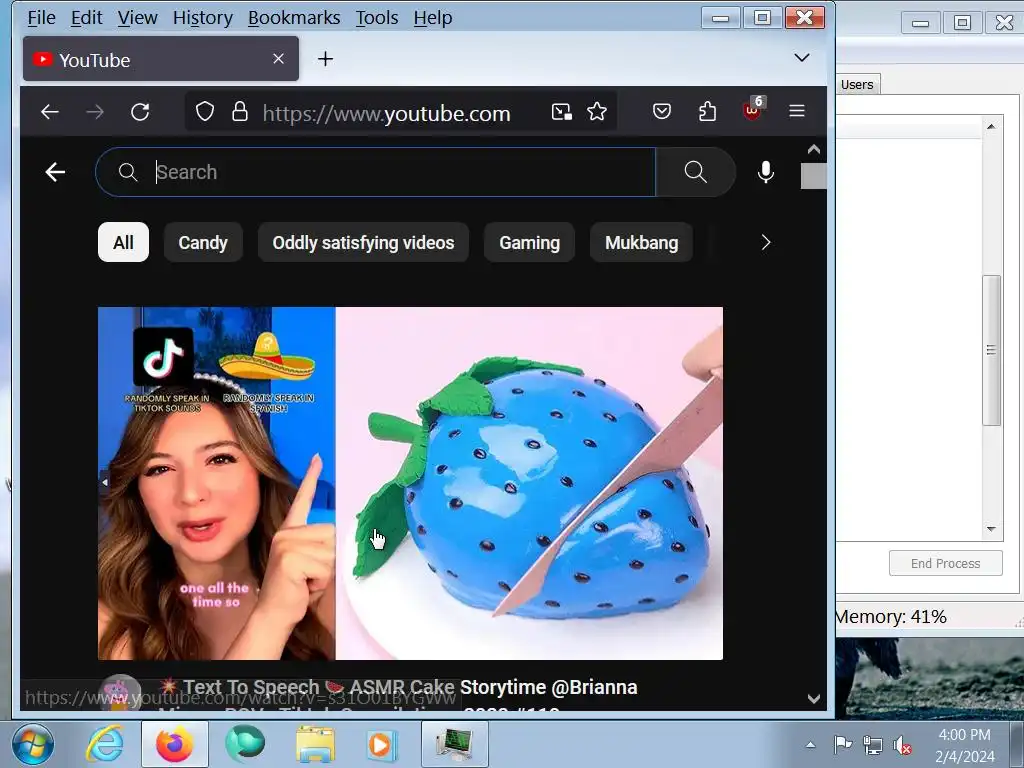Select the Gaming filter chip
This screenshot has width=1024, height=768.
pos(530,243)
